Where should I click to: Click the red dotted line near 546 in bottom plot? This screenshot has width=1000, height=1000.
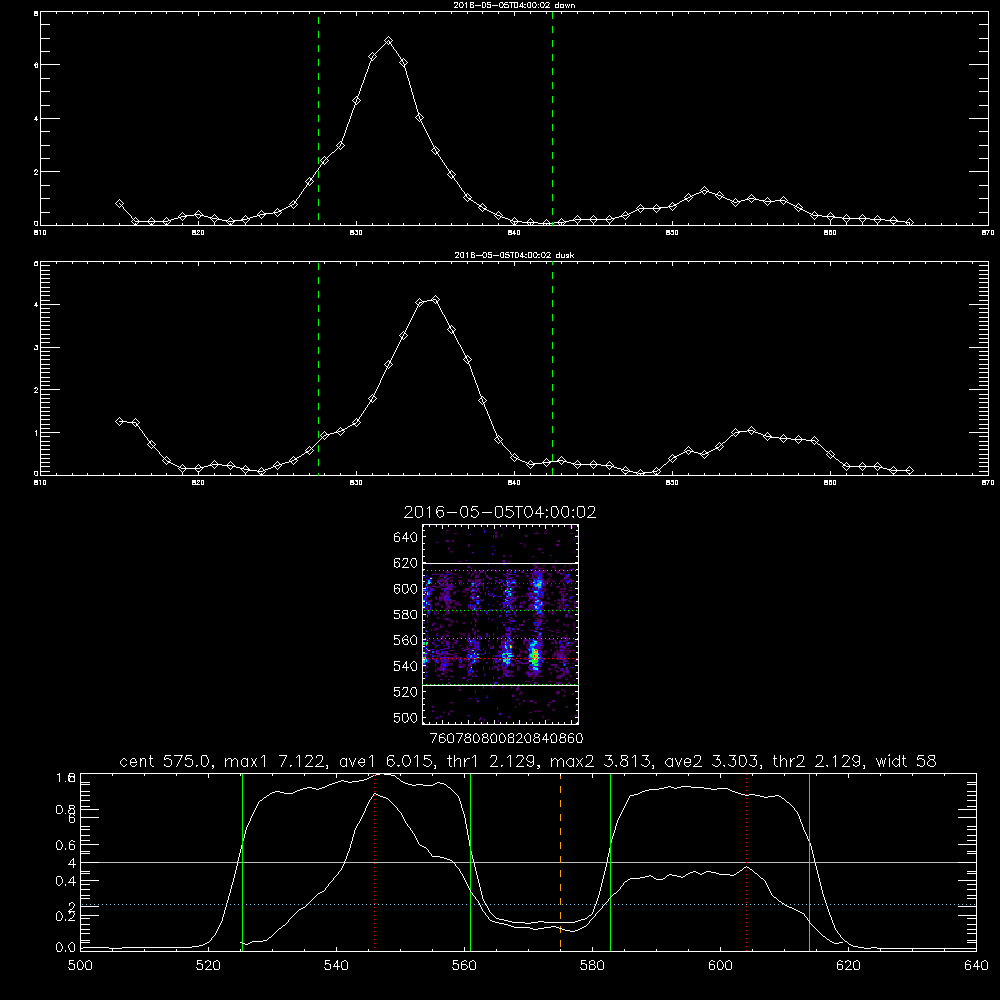[x=374, y=862]
